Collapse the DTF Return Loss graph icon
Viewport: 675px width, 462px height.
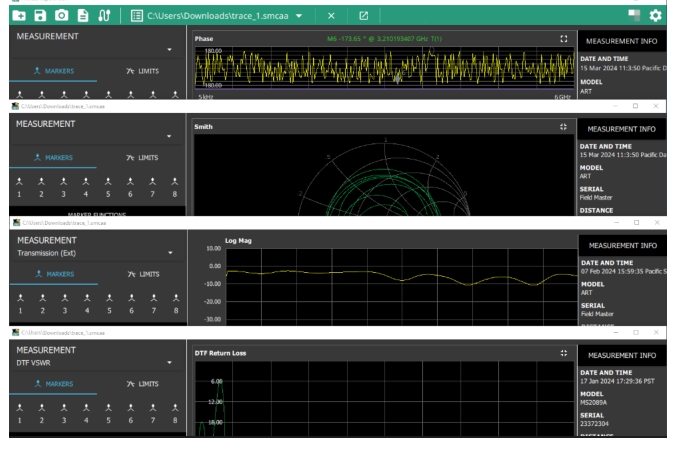pos(564,353)
